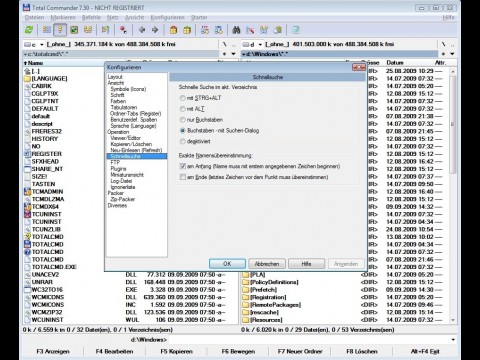Open the Netz menu

coord(113,17)
